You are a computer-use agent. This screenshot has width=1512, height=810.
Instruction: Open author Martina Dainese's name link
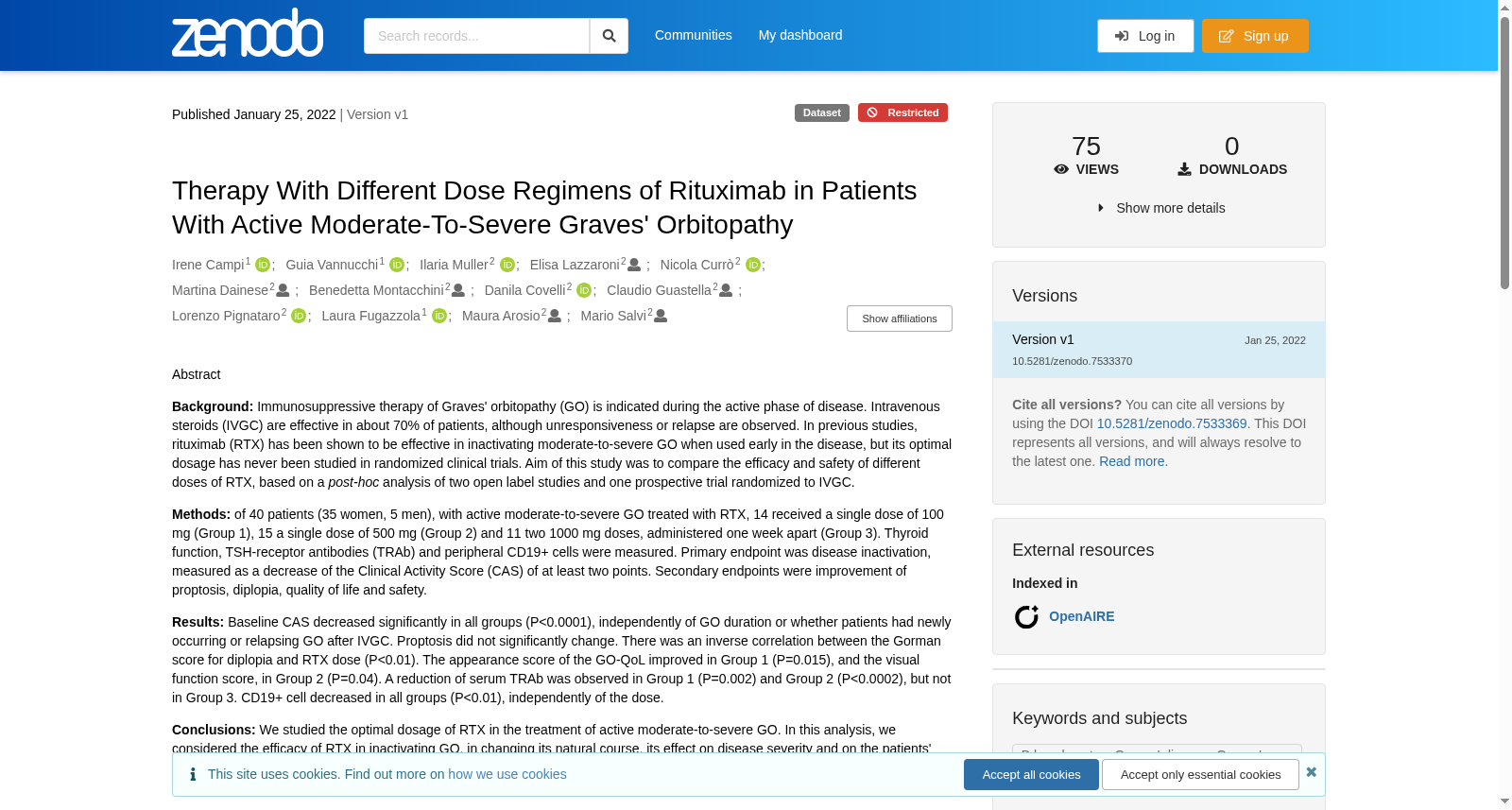point(220,290)
